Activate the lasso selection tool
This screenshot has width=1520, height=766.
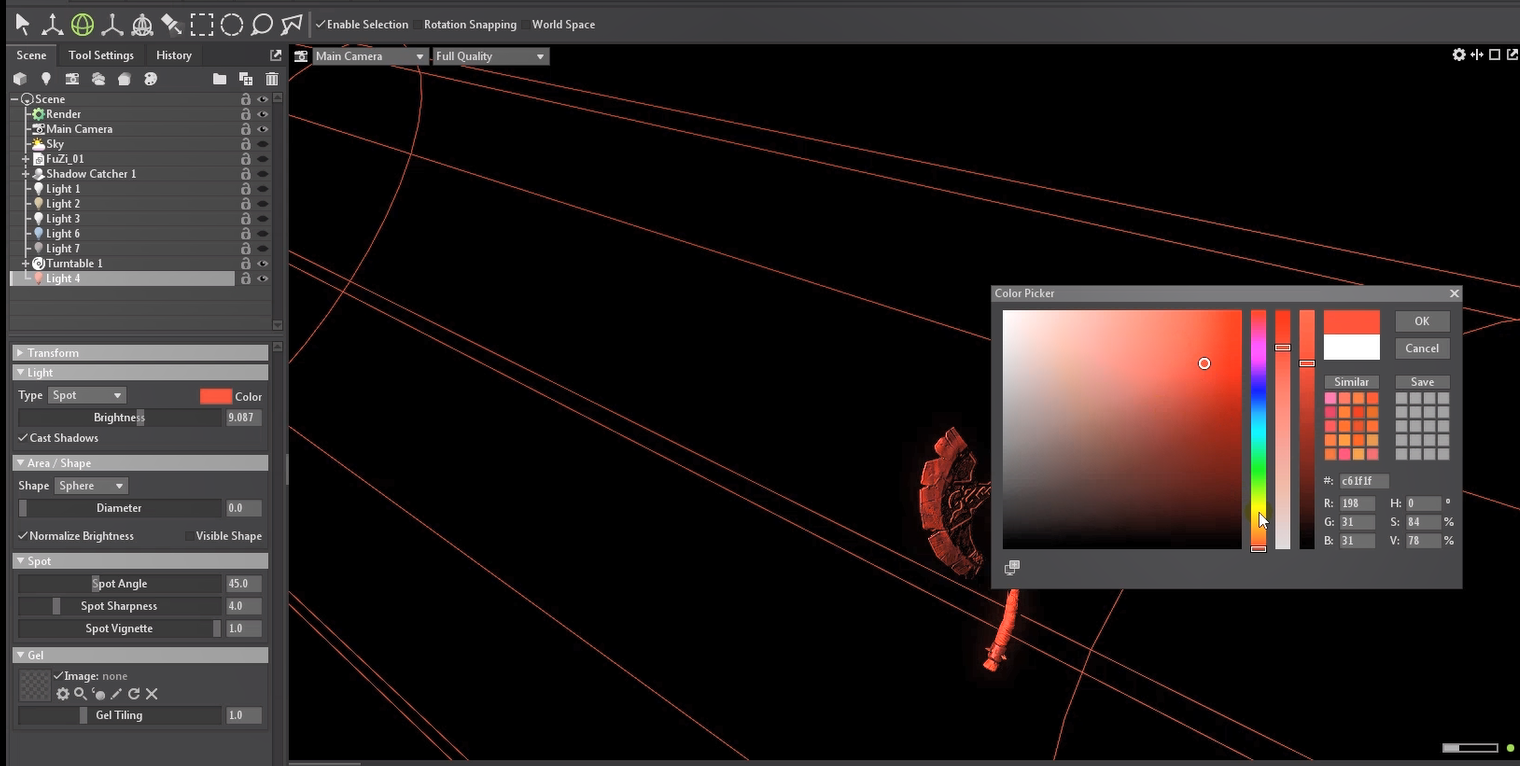(x=262, y=24)
